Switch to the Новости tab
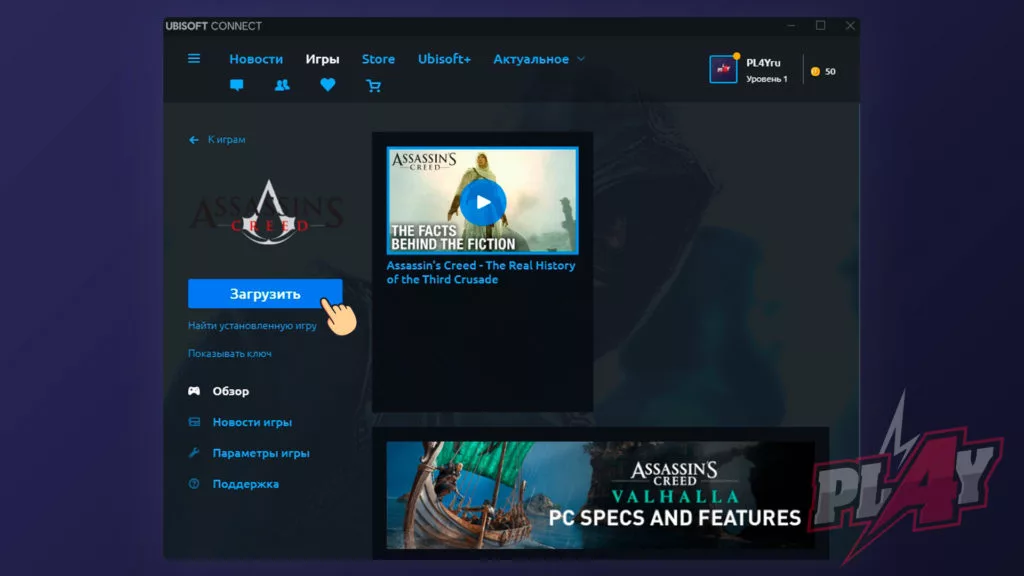Viewport: 1024px width, 576px height. (x=256, y=59)
